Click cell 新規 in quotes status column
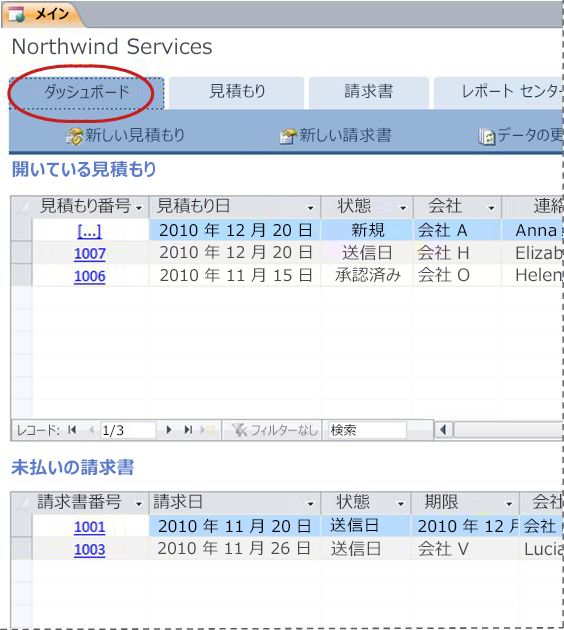Viewport: 564px width, 630px height. coord(367,230)
